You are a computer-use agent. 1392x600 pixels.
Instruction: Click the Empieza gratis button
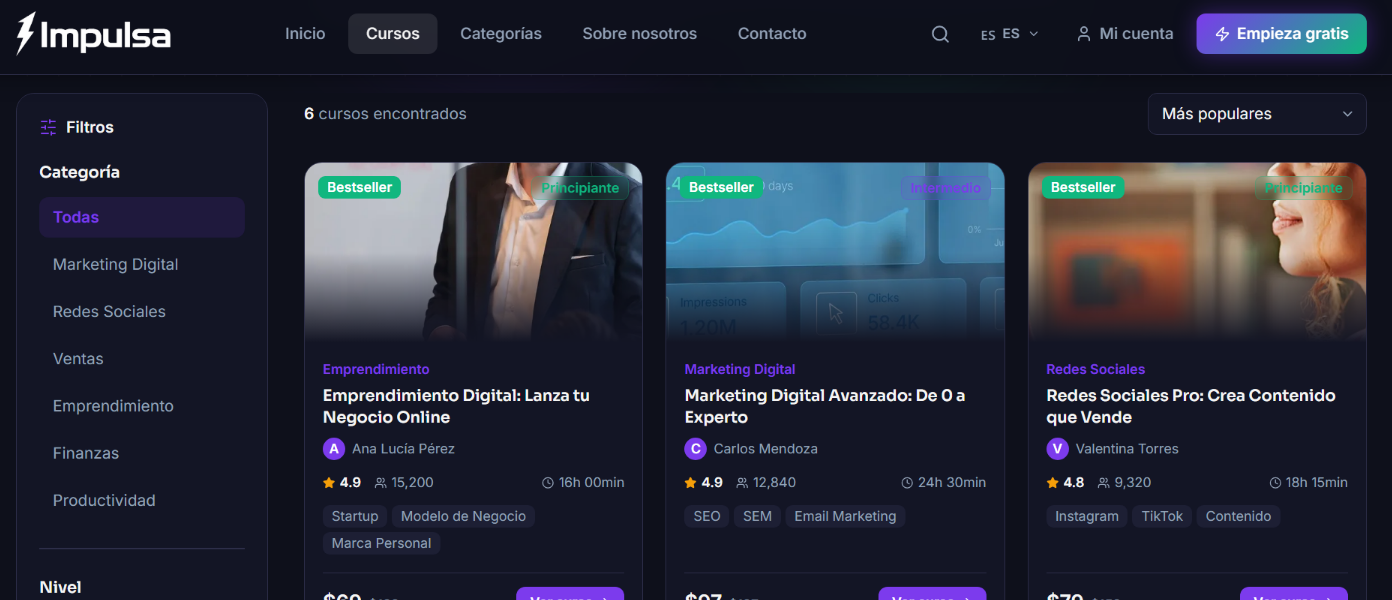click(1282, 34)
